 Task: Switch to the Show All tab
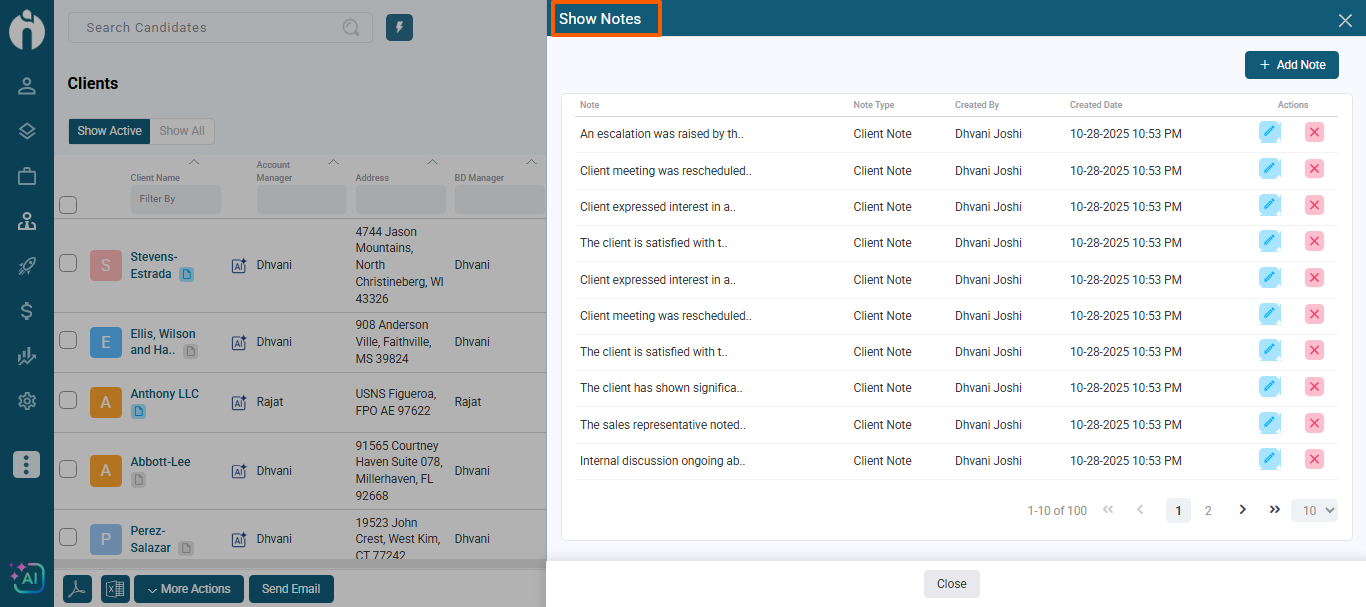tap(182, 131)
